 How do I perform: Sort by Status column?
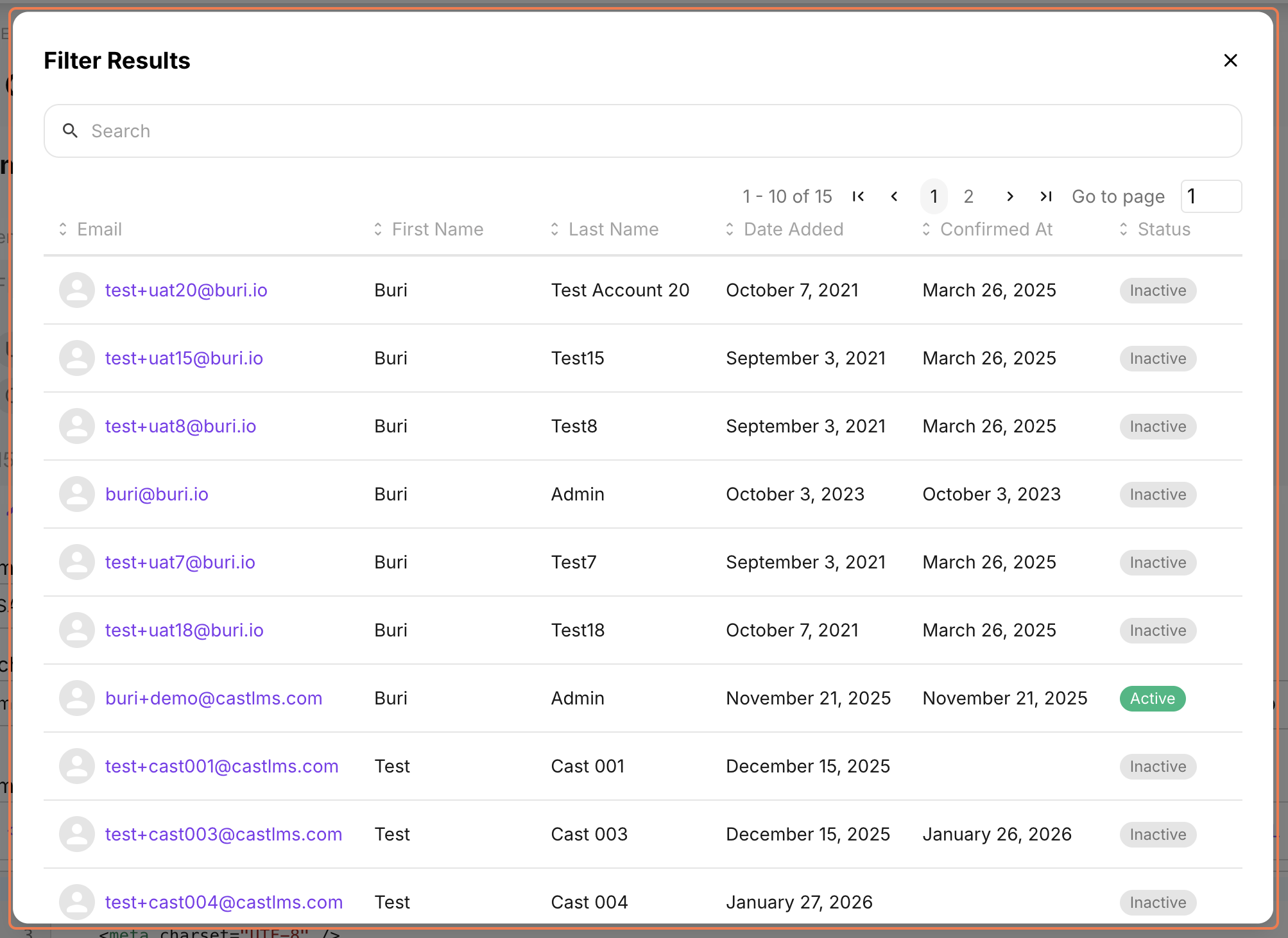pos(1155,229)
